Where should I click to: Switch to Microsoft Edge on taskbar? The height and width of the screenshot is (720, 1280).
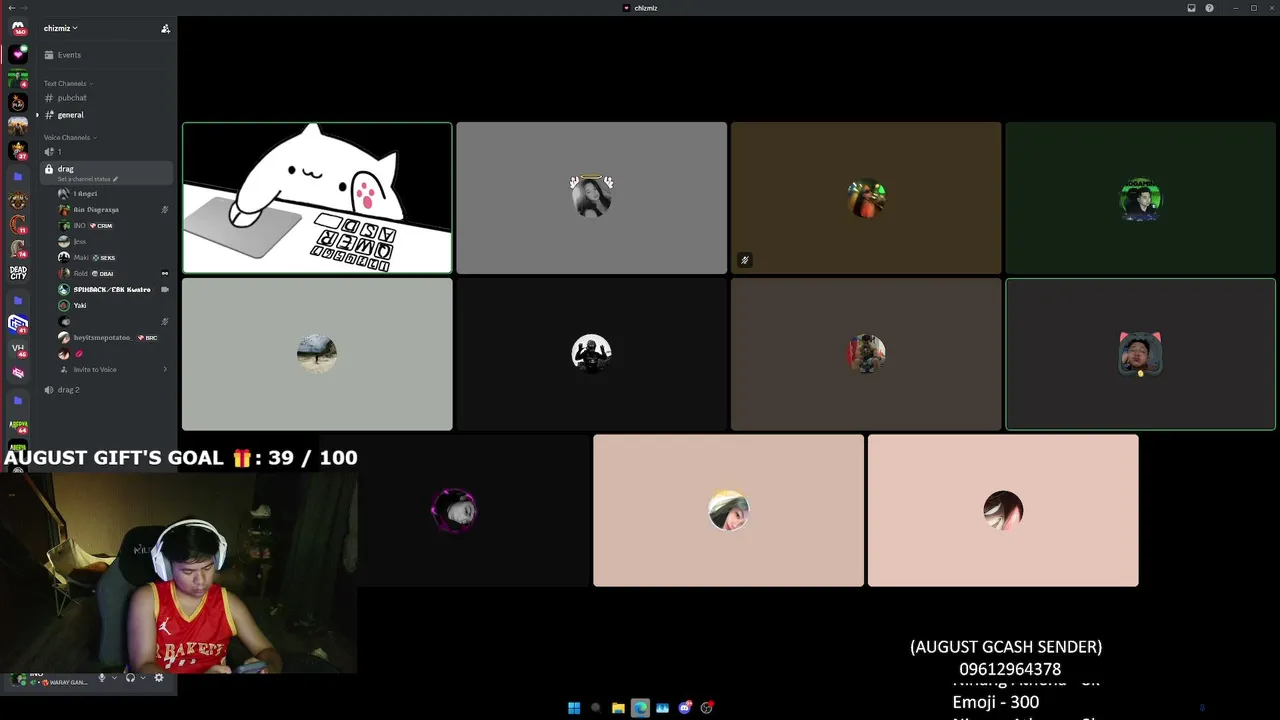640,708
